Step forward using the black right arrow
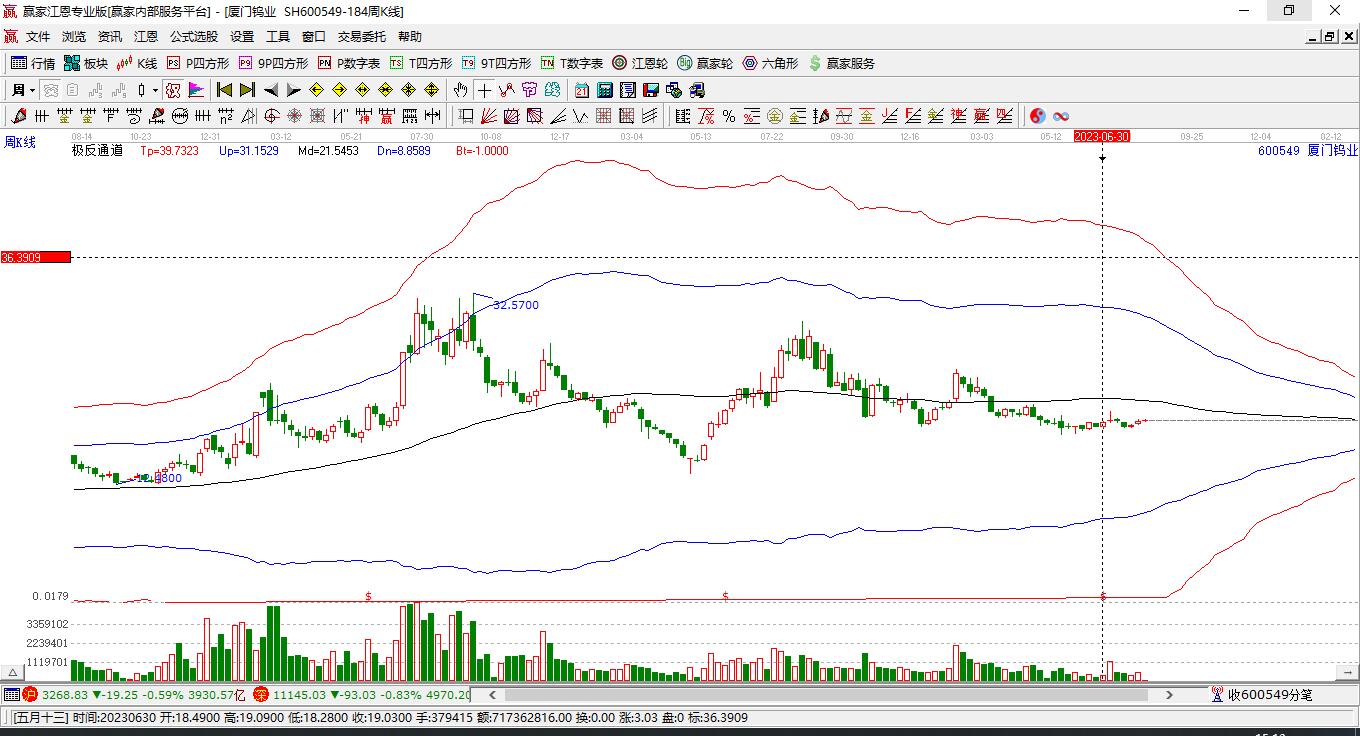1360x736 pixels. coord(293,90)
